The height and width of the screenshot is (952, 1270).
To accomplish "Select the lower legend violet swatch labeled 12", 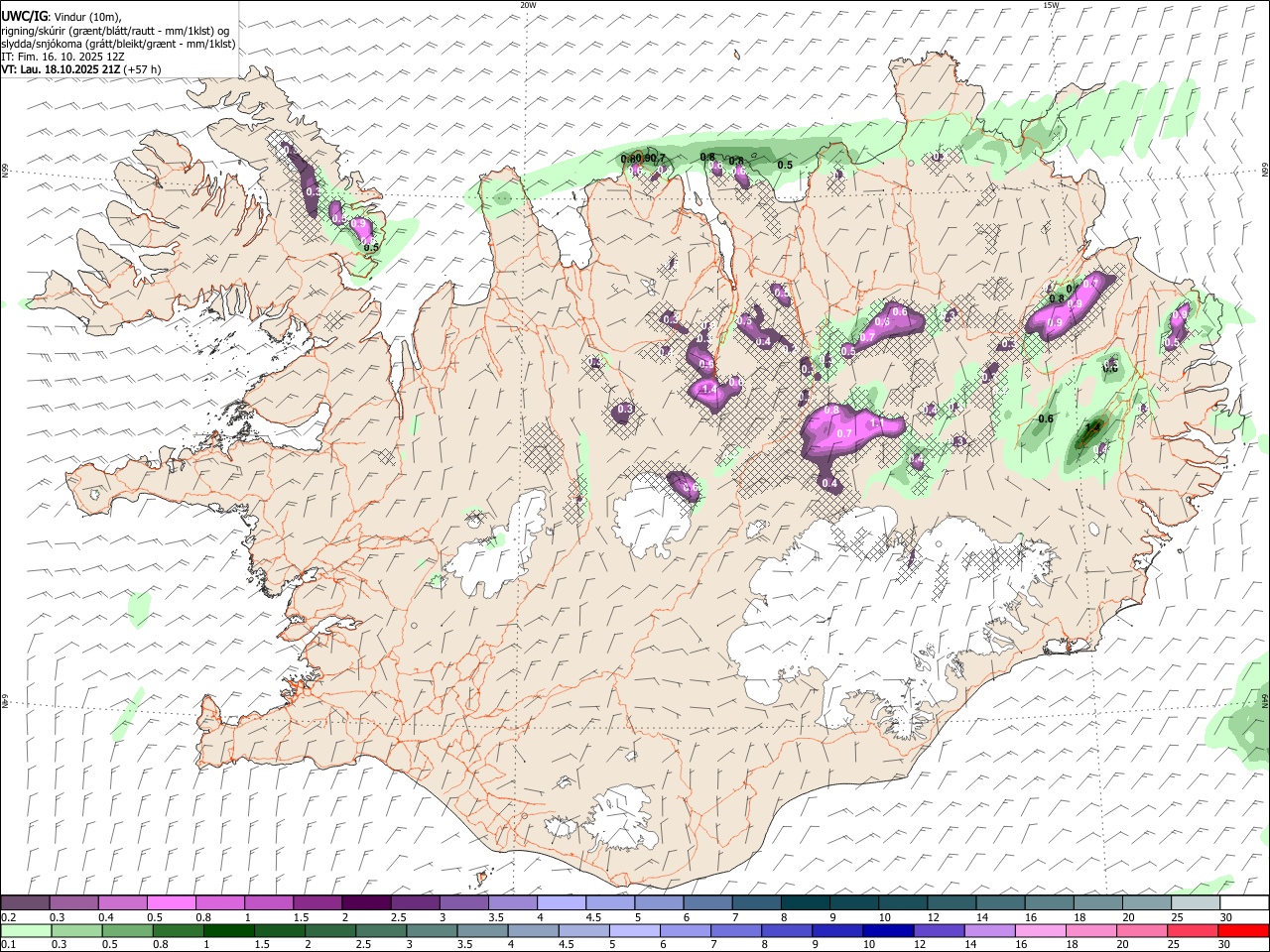I will [939, 931].
